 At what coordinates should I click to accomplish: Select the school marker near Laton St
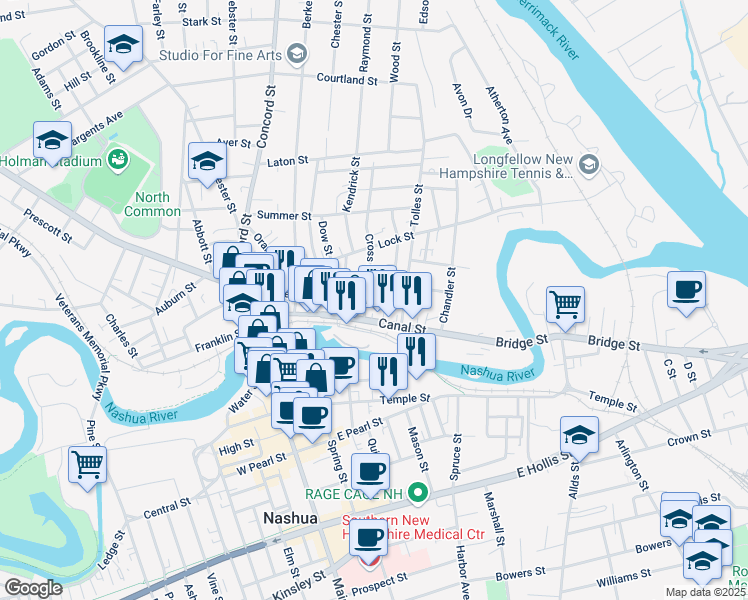(207, 161)
